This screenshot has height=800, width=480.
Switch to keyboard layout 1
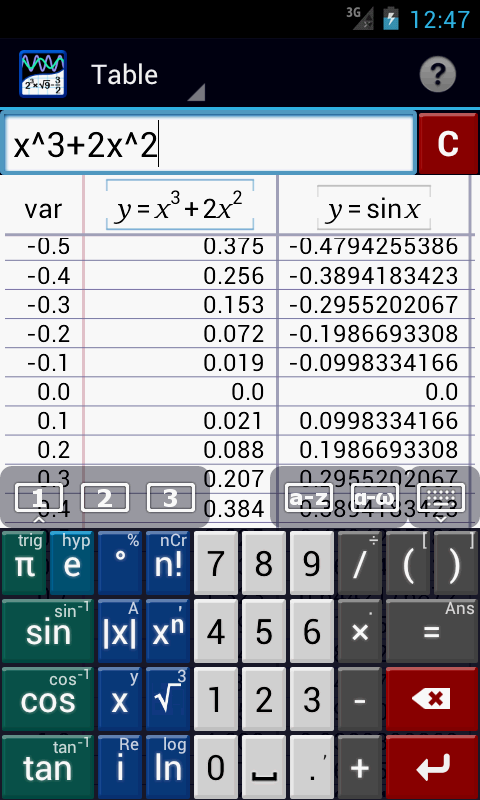click(x=39, y=497)
